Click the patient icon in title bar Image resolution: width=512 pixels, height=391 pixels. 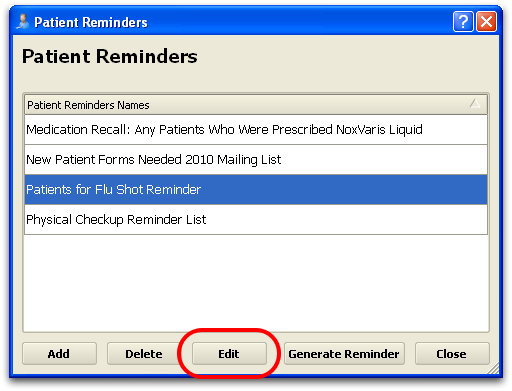click(23, 22)
